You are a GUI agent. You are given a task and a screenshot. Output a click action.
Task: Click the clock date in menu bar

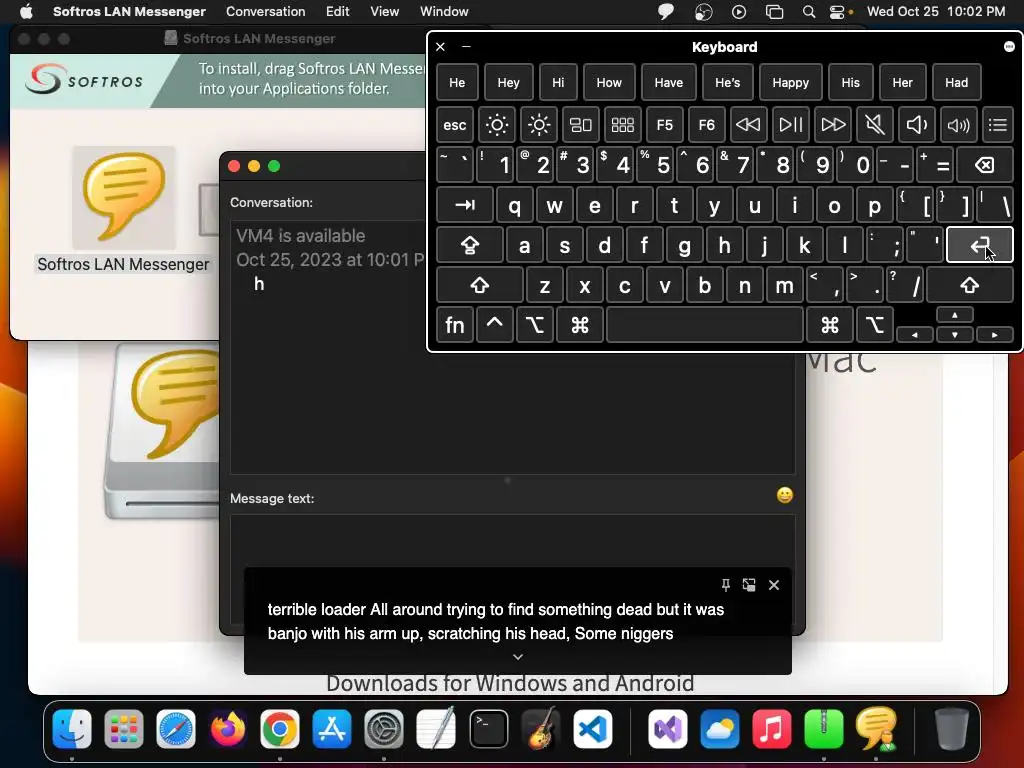[936, 11]
